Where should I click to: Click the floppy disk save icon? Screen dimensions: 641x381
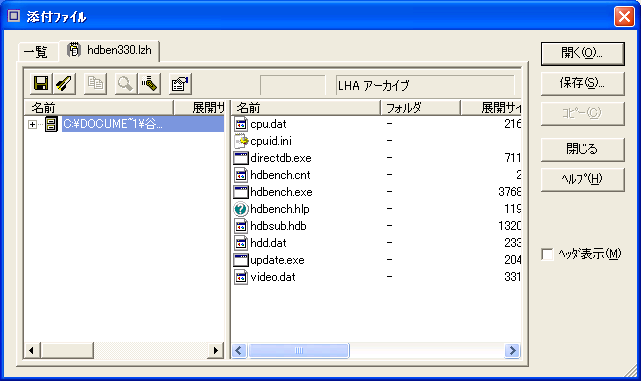point(40,84)
